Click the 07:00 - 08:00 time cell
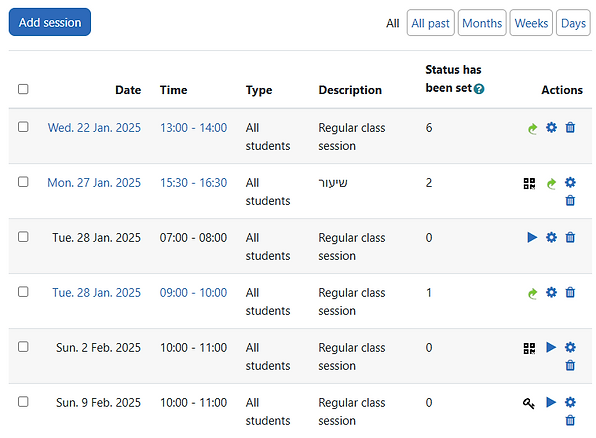Image resolution: width=596 pixels, height=438 pixels. (x=193, y=238)
